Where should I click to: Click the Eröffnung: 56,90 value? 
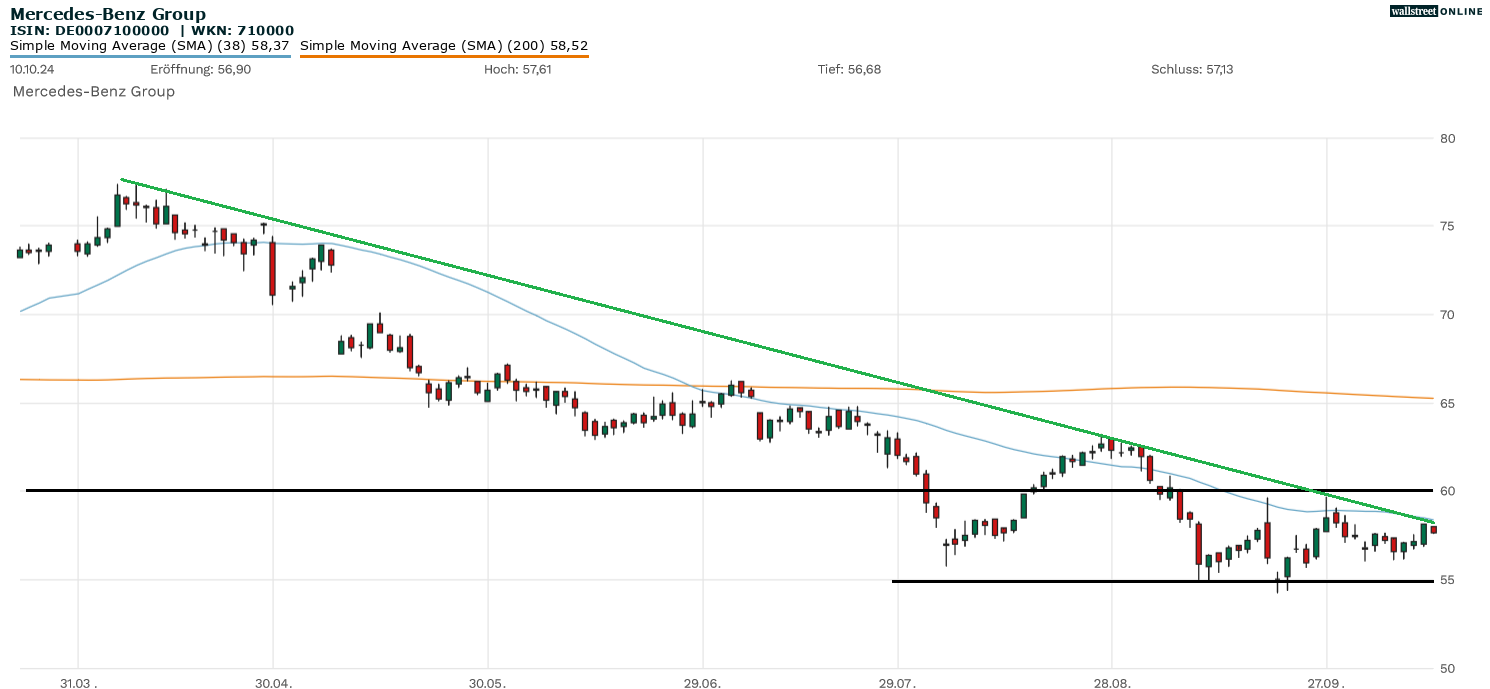186,70
